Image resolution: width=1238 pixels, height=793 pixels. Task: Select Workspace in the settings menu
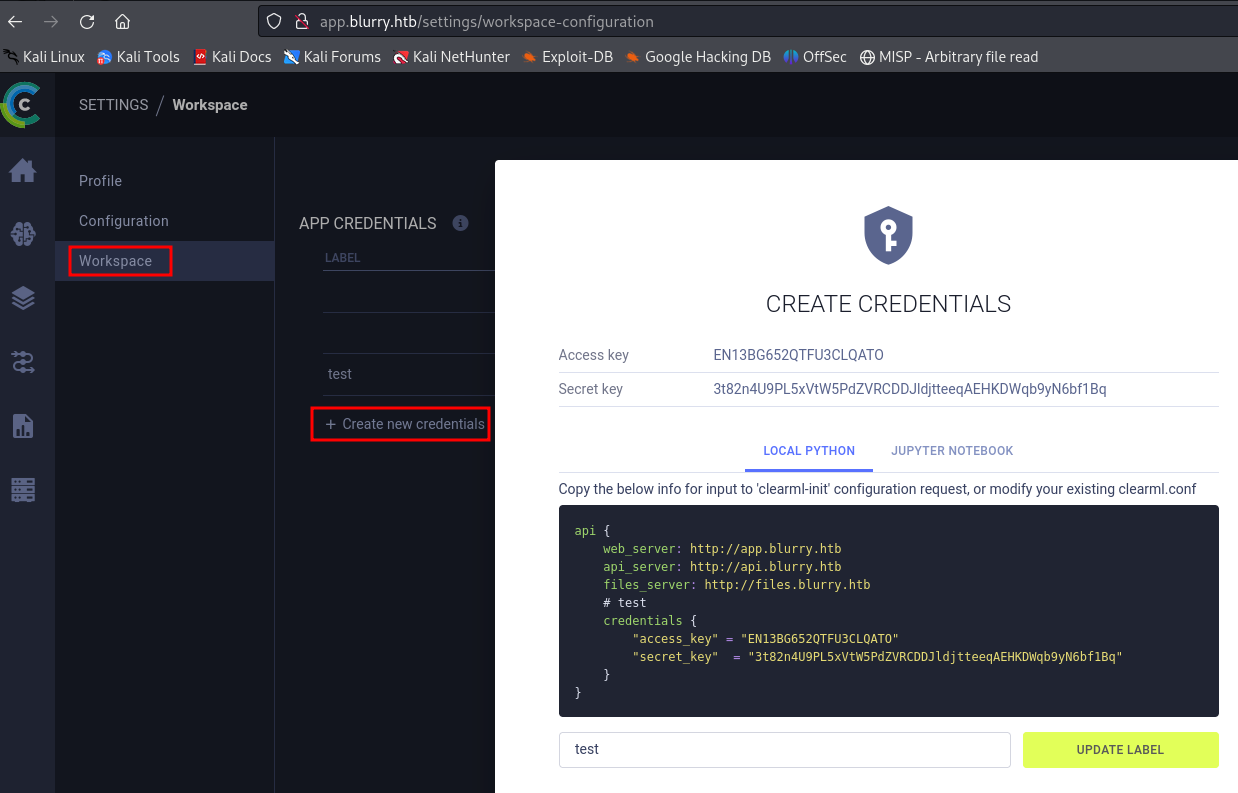[x=116, y=261]
